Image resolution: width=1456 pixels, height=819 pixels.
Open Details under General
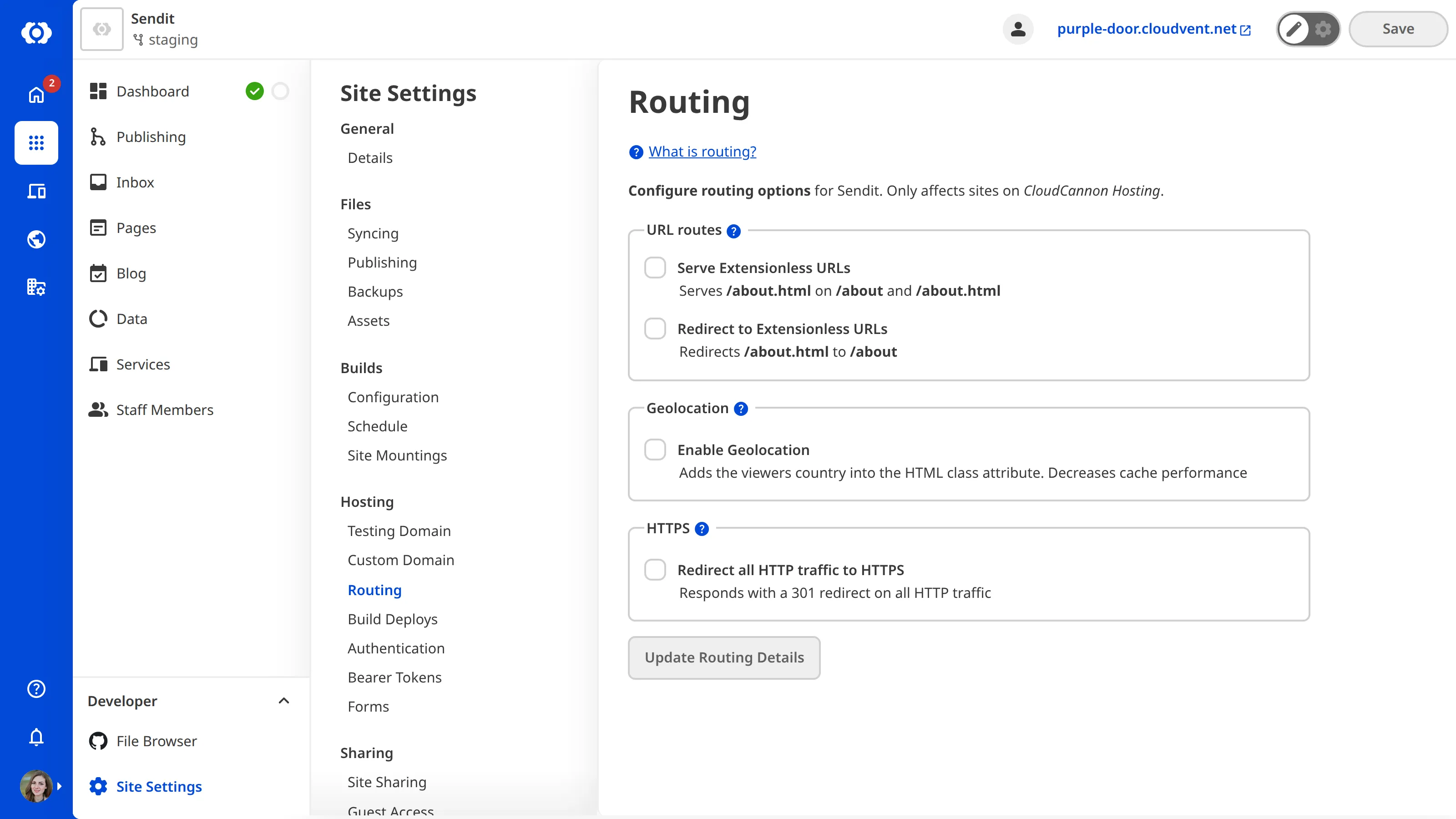click(x=370, y=158)
